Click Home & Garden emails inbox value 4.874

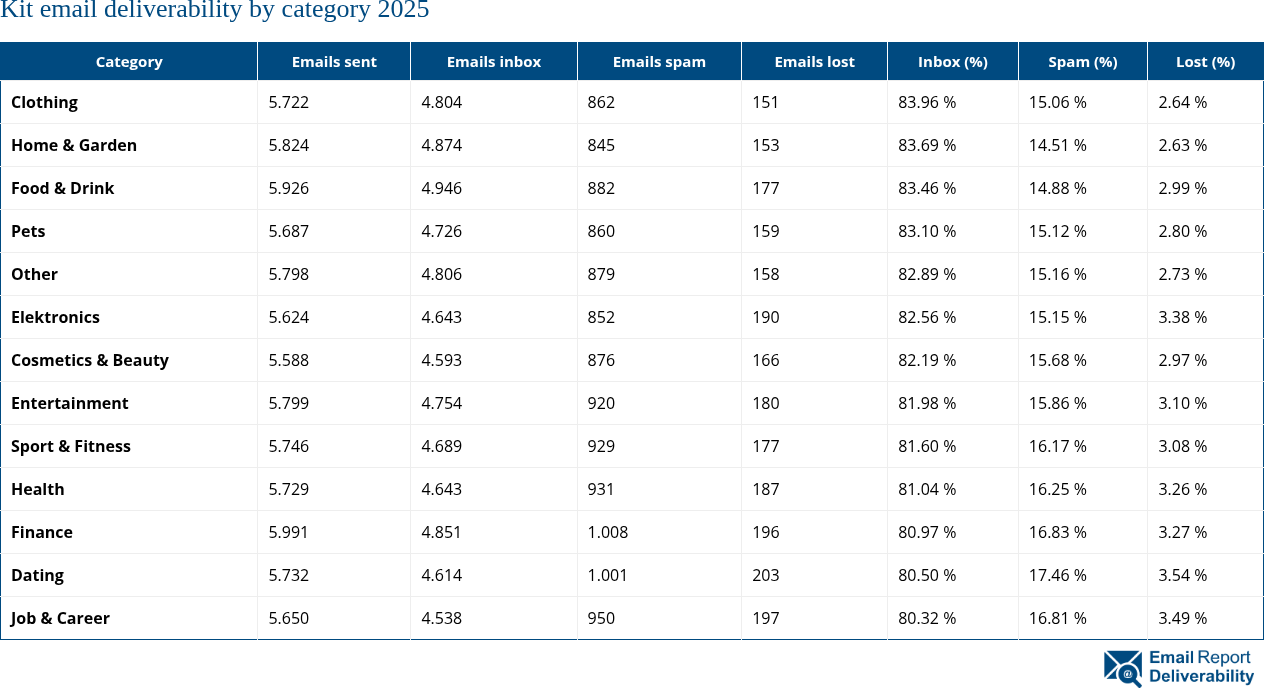click(x=442, y=145)
